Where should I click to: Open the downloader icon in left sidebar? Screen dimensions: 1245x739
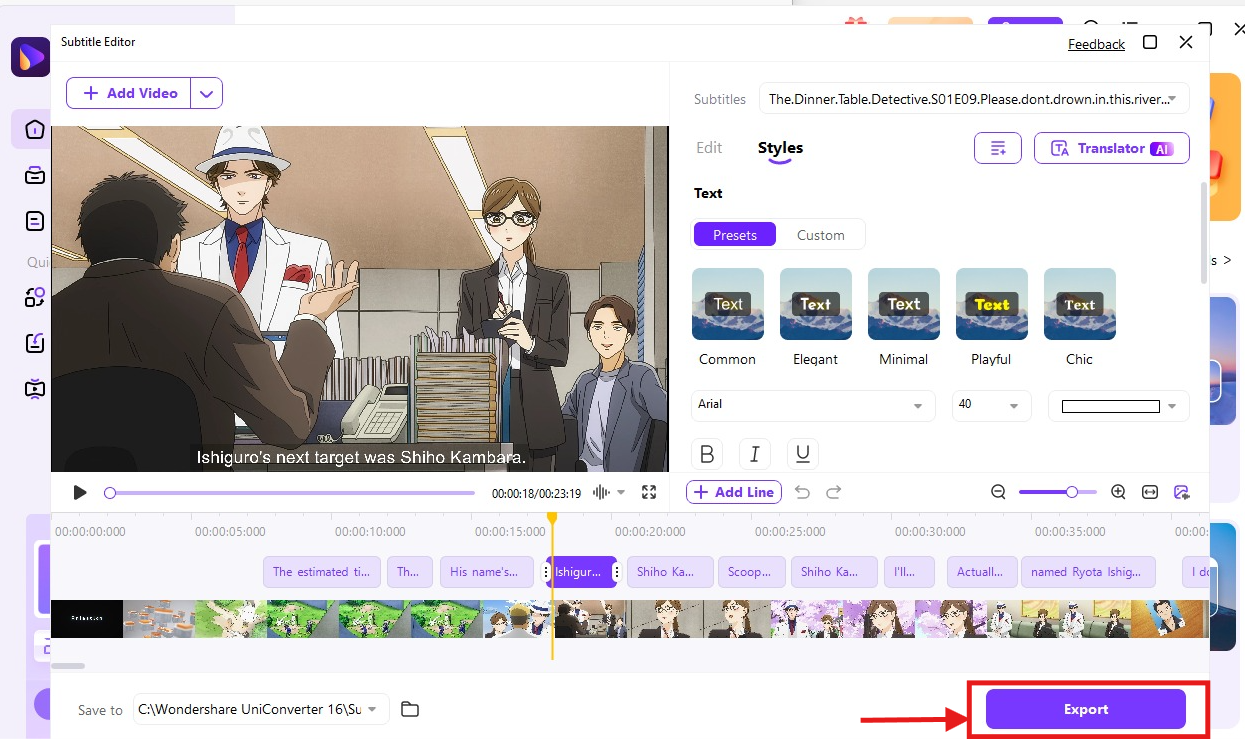pos(35,343)
